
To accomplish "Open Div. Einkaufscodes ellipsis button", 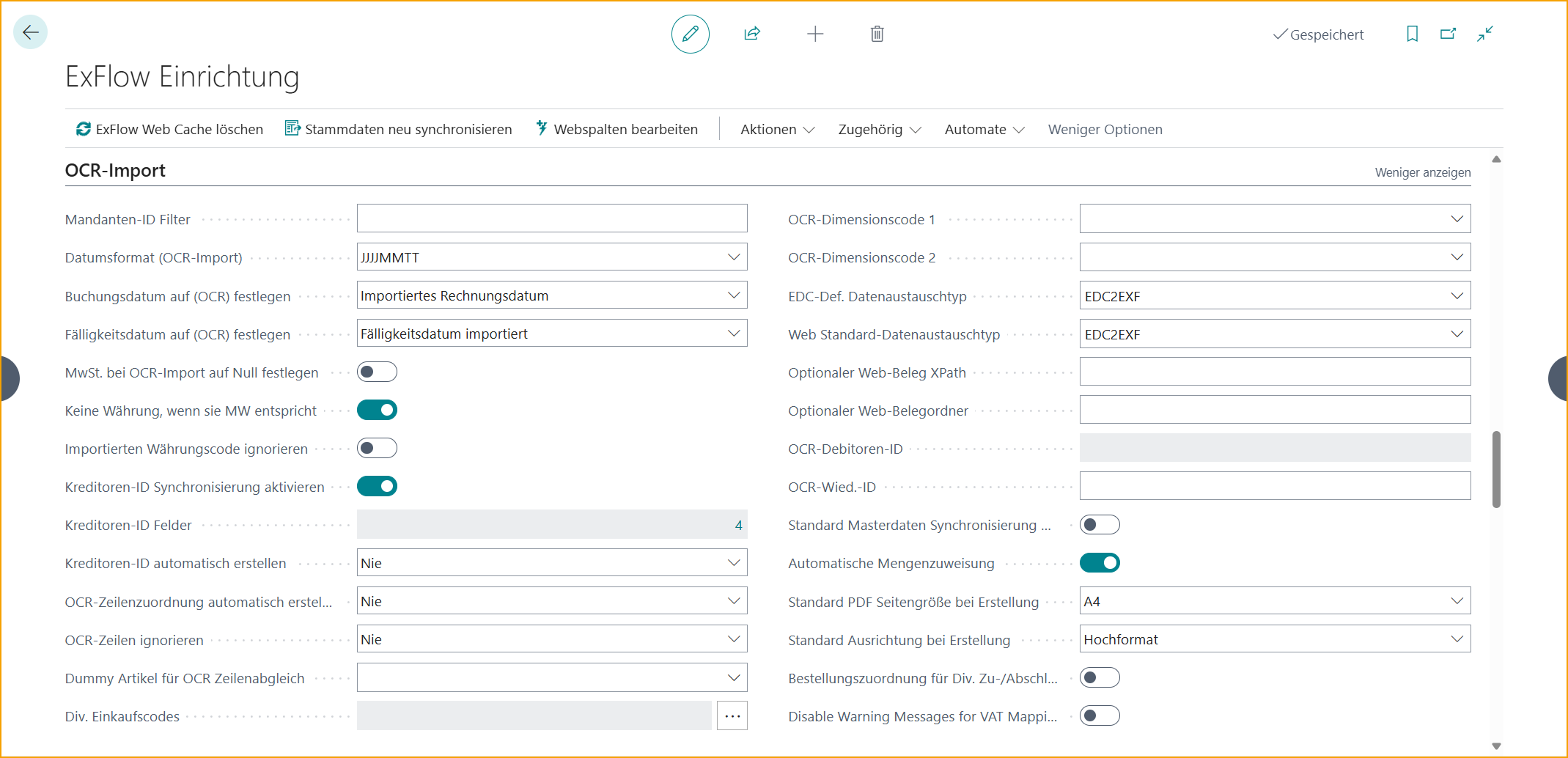I will point(732,716).
